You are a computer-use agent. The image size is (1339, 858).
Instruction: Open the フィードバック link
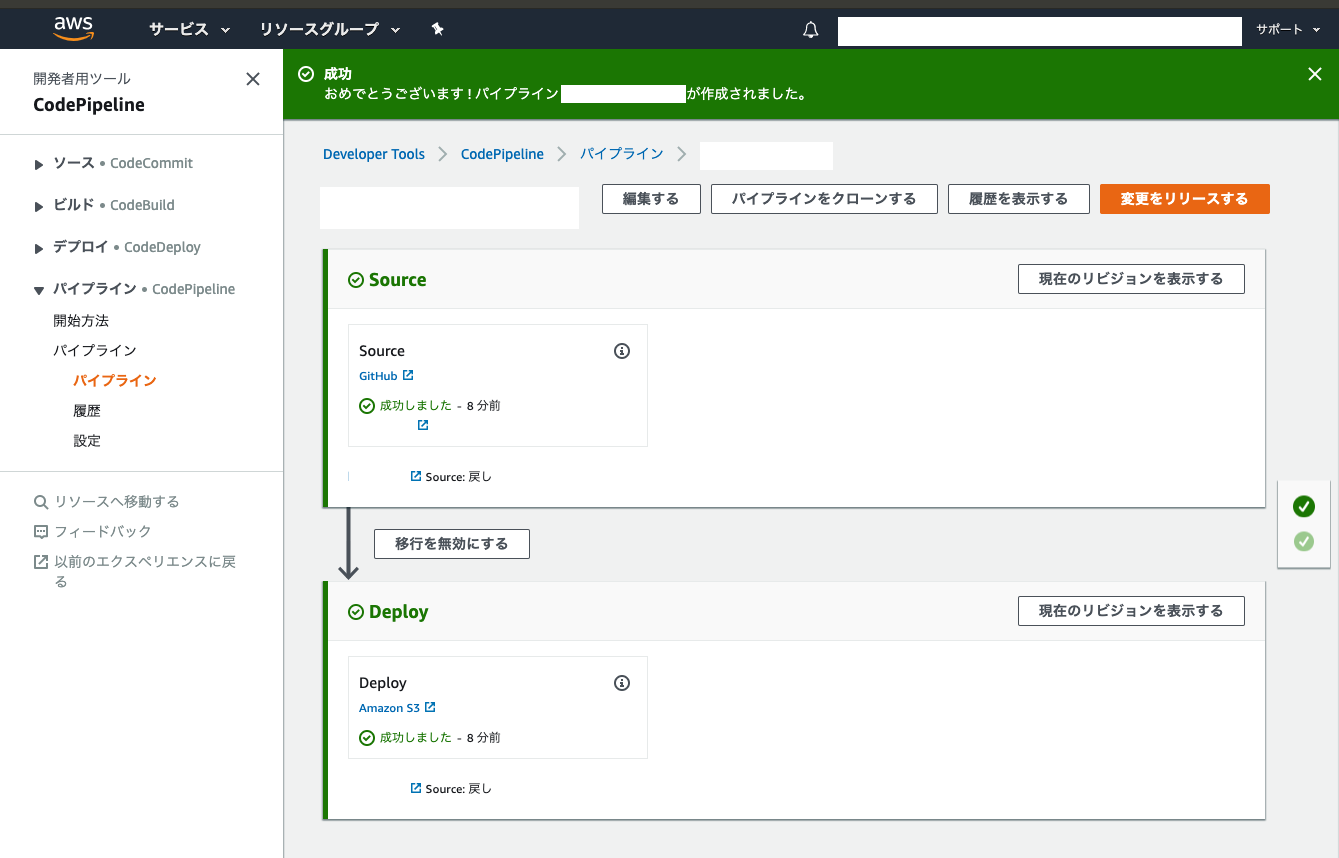pyautogui.click(x=103, y=532)
